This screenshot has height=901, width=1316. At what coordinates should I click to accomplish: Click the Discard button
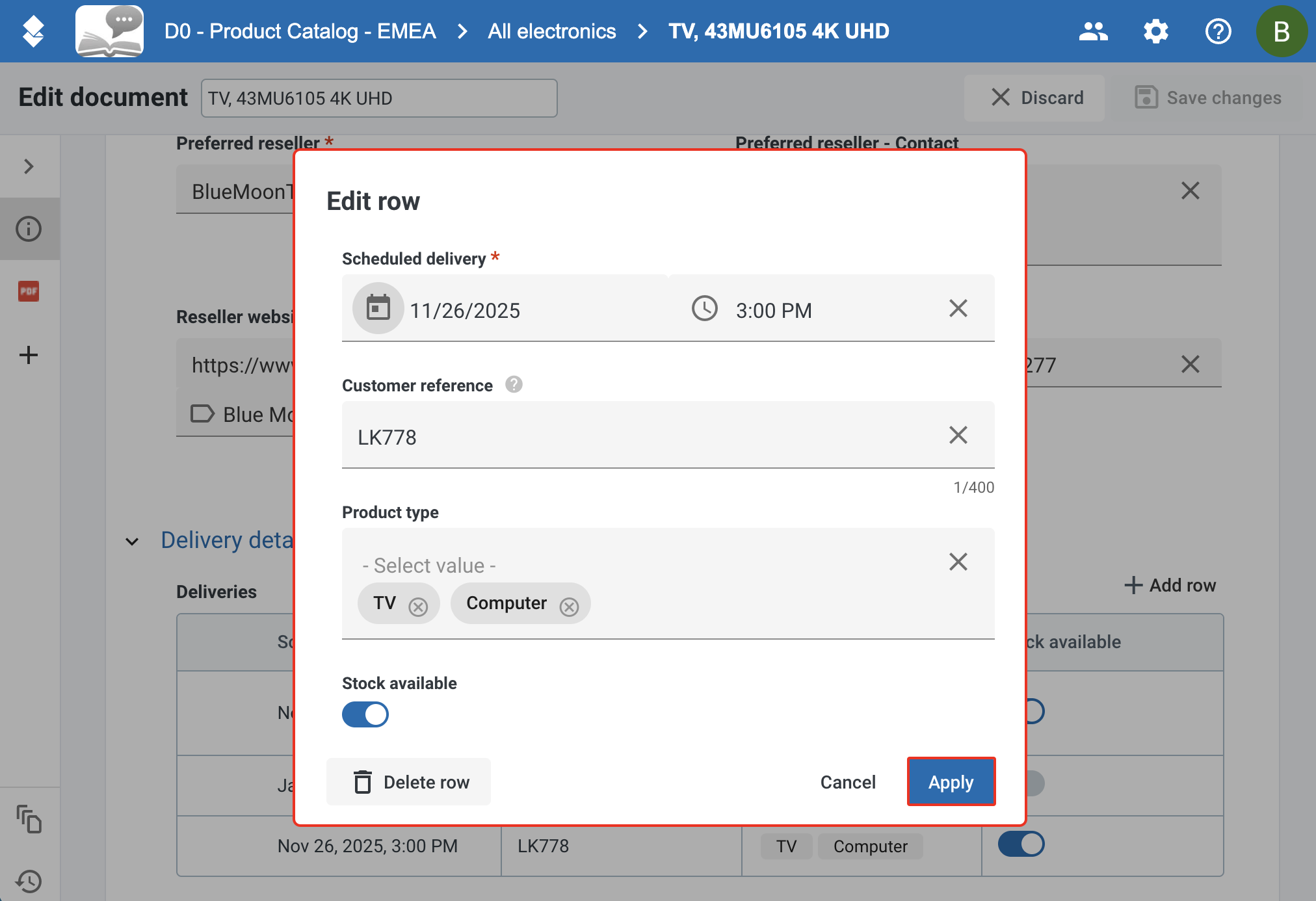tap(1034, 98)
